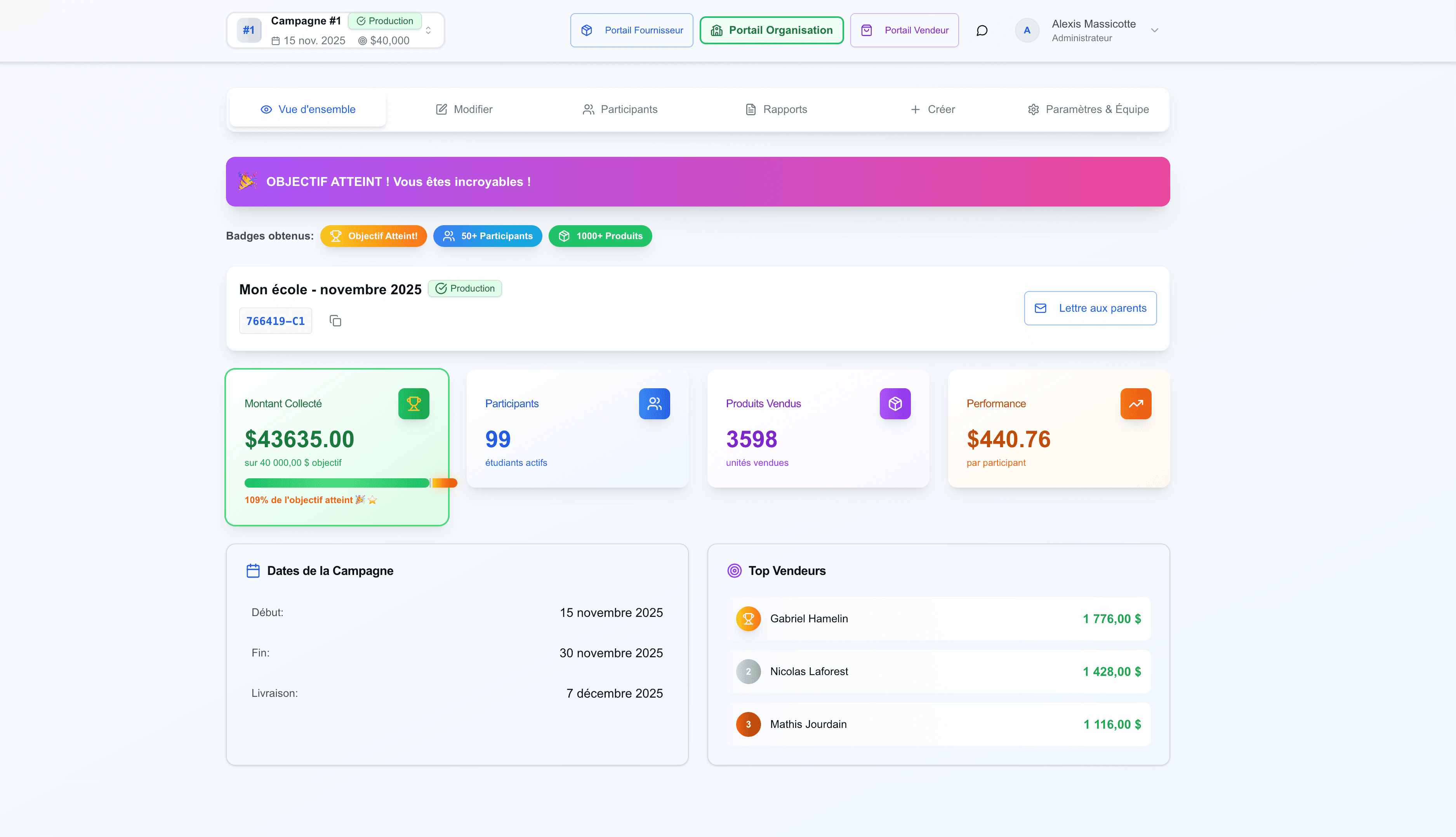Switch to the Participants tab
Screen dimensions: 1456x837
[620, 109]
